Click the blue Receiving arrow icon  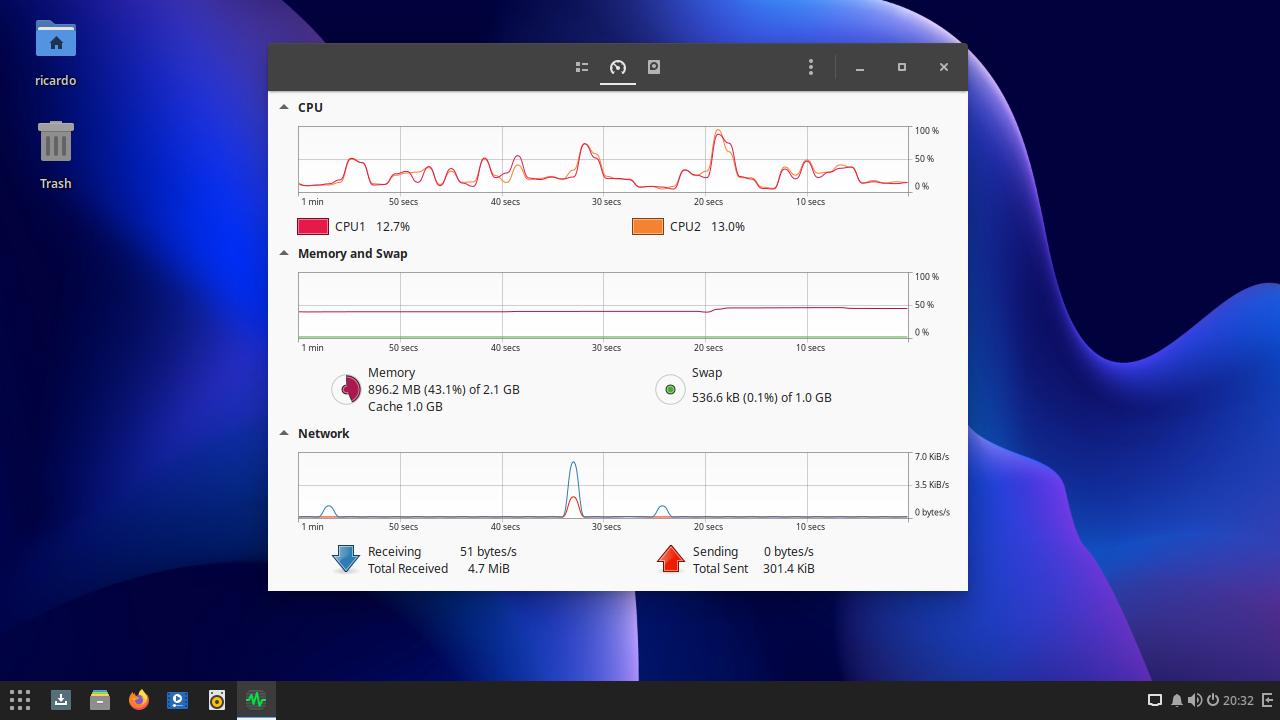coord(346,559)
